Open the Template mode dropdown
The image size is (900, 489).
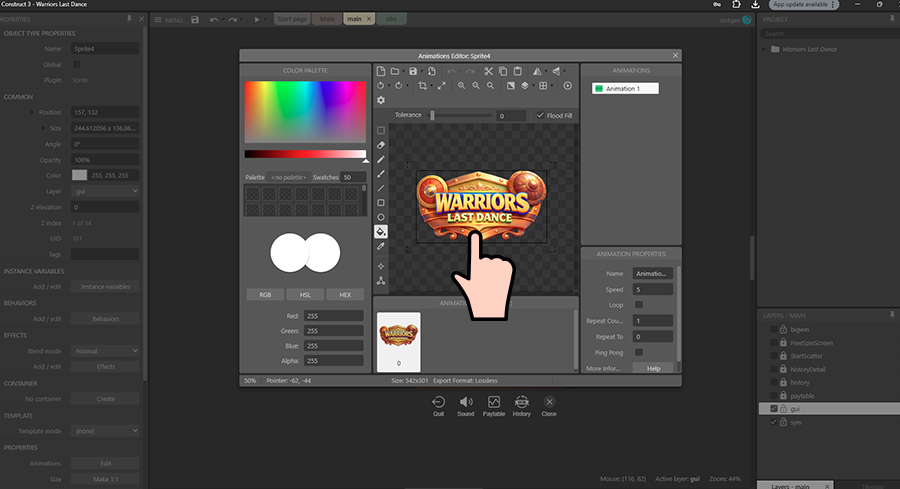click(105, 431)
